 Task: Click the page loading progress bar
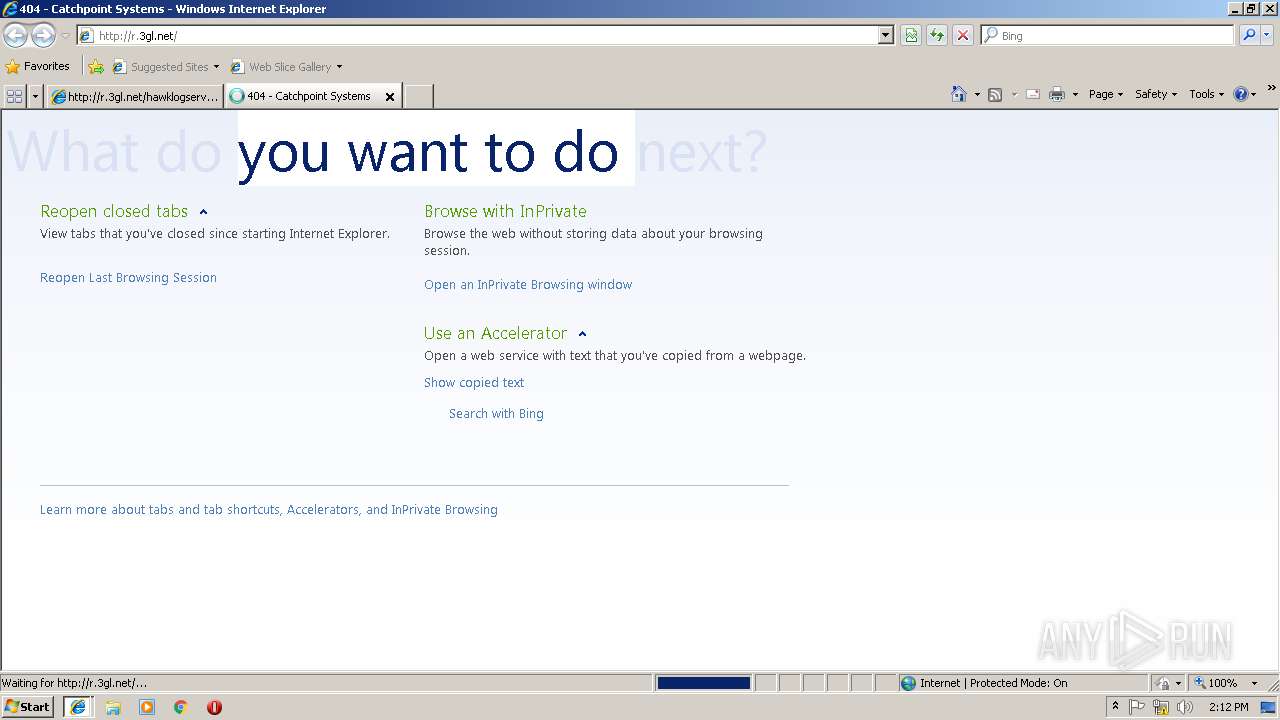click(704, 683)
